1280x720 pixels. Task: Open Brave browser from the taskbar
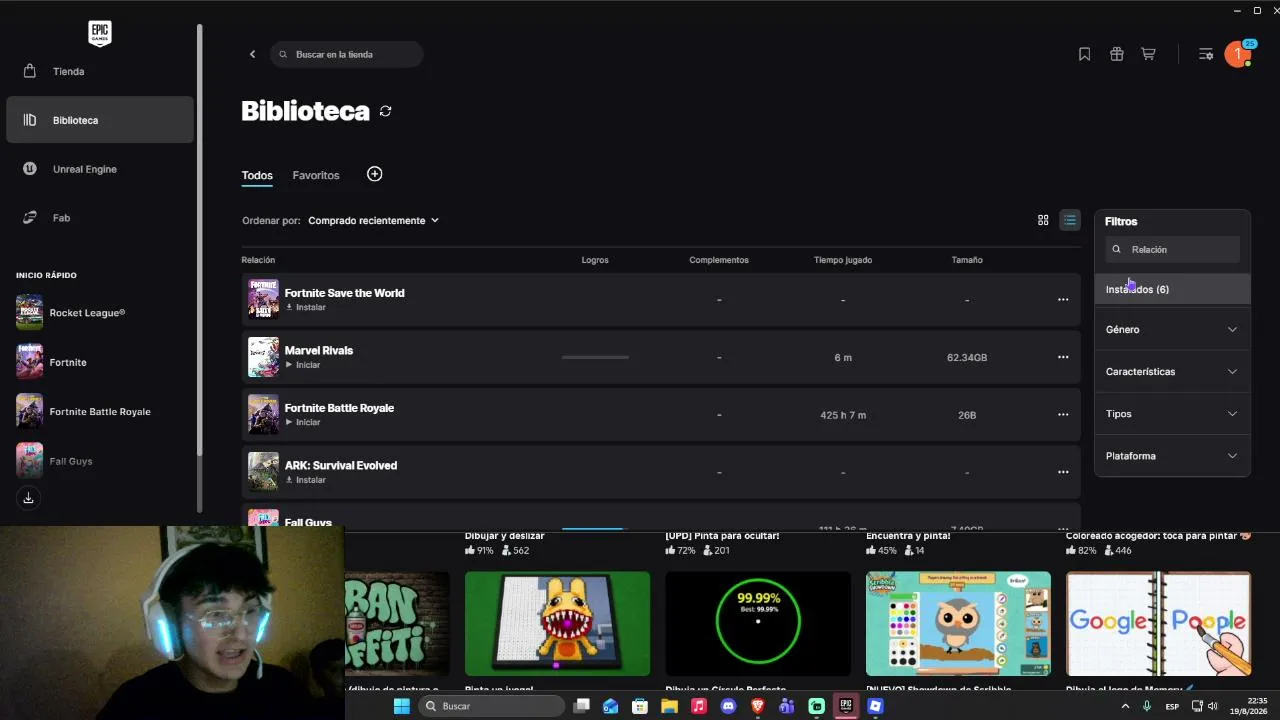pos(757,706)
